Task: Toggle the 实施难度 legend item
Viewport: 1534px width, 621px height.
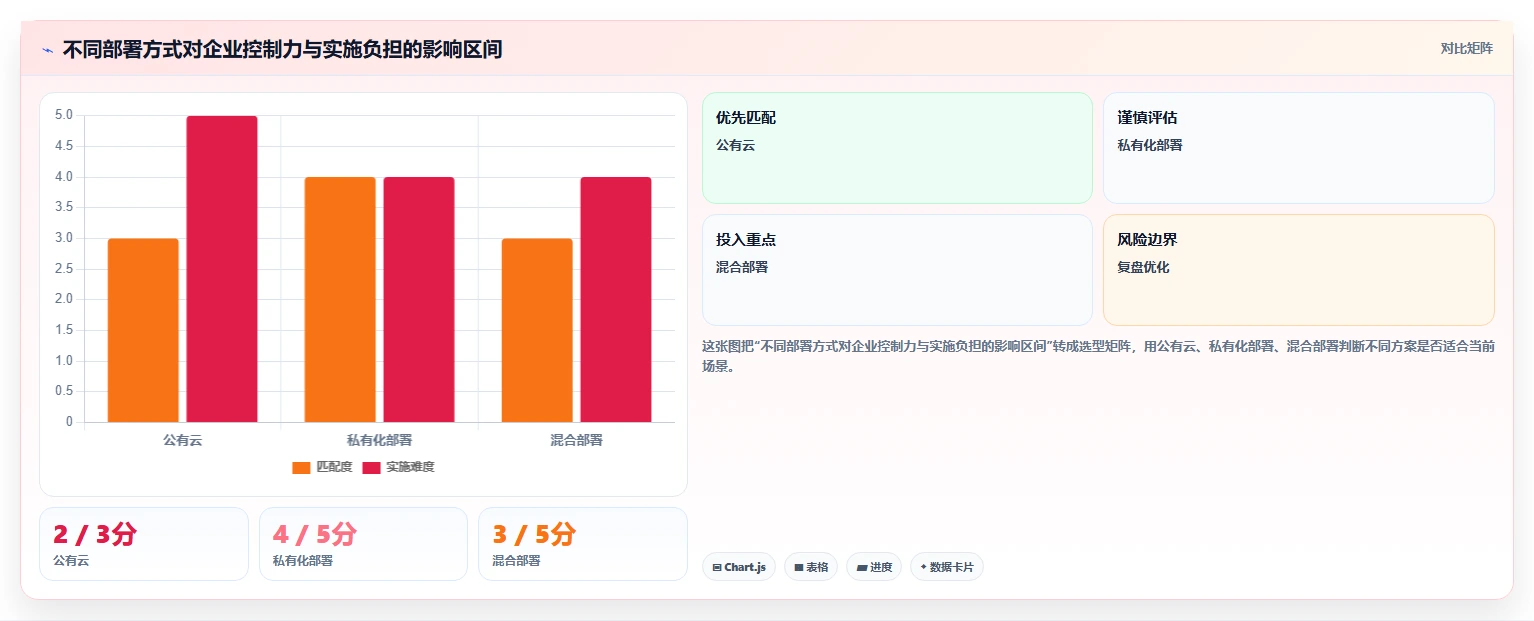Action: point(398,467)
